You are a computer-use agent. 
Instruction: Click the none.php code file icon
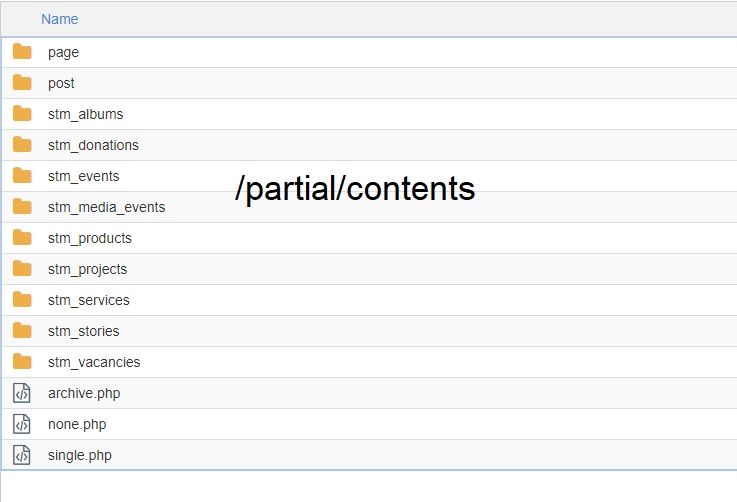tap(22, 424)
